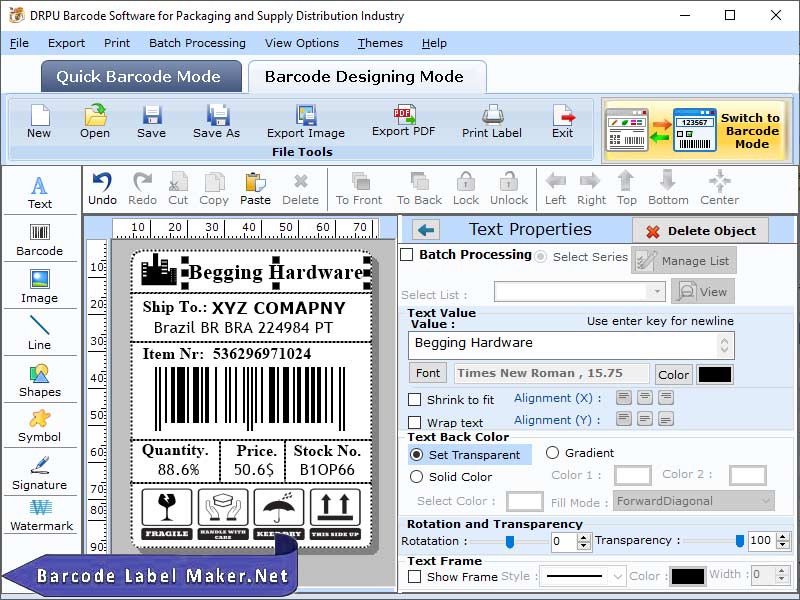800x600 pixels.
Task: Open the ForwardDiagonal Fill Mode dropdown
Action: click(x=693, y=501)
